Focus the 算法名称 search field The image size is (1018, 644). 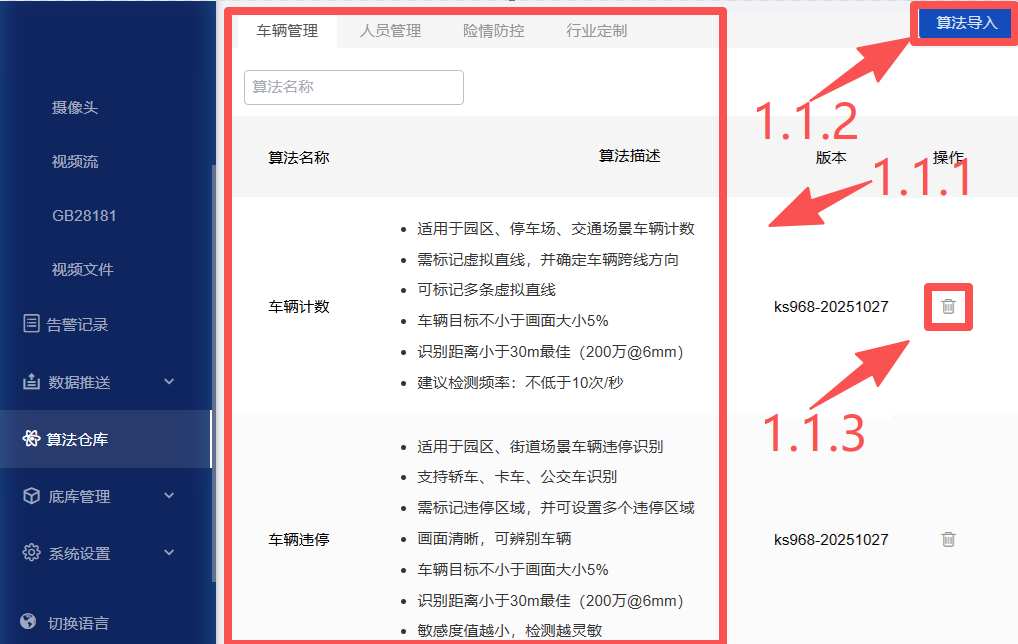point(353,87)
